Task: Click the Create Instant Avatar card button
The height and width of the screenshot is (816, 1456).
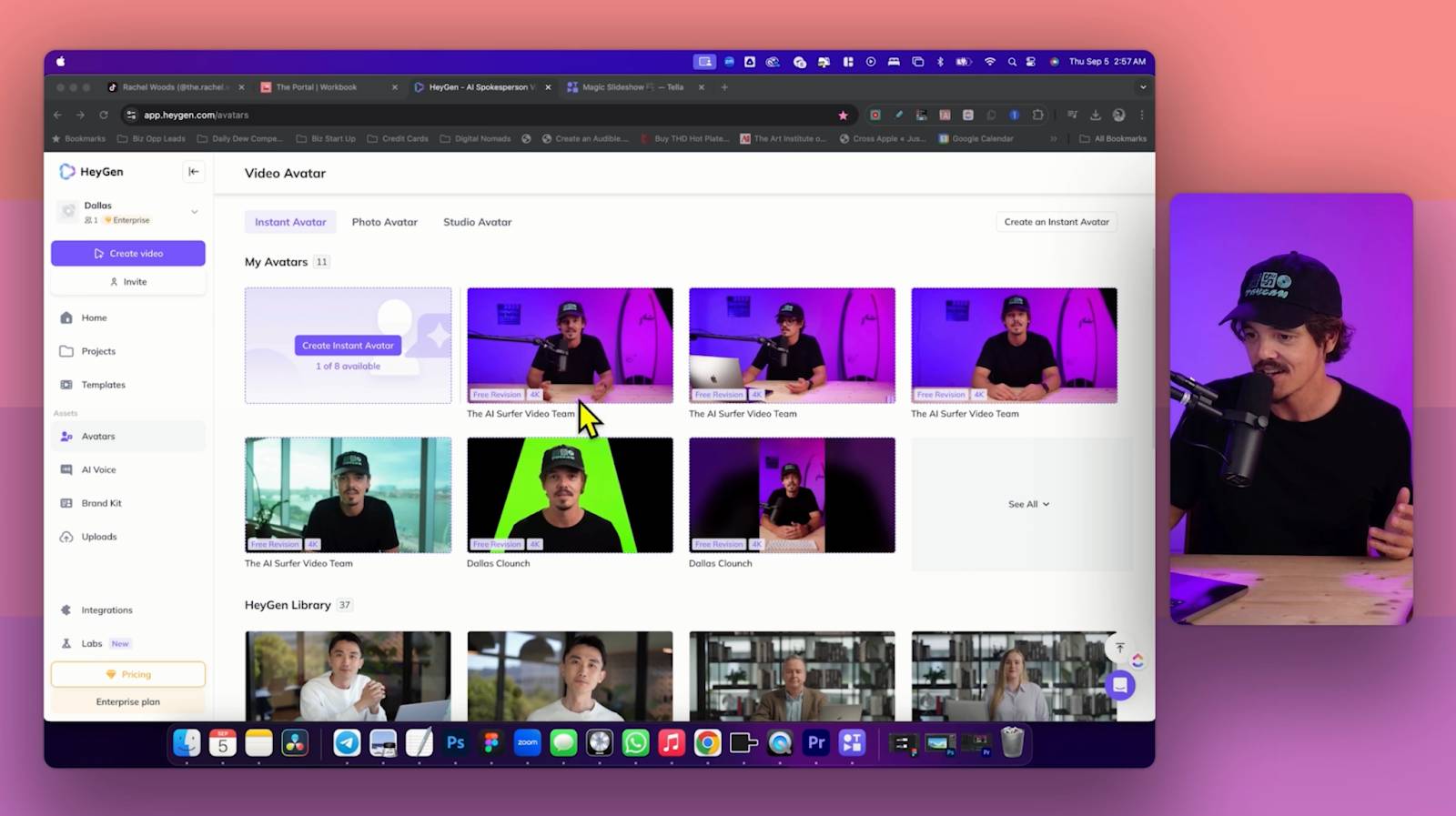Action: tap(348, 346)
